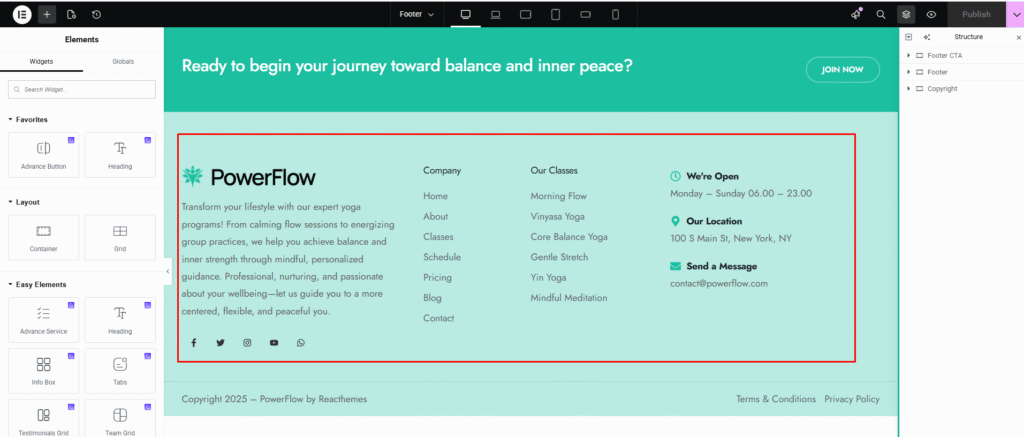1024x437 pixels.
Task: Toggle the Structure layers panel icon
Action: point(906,14)
